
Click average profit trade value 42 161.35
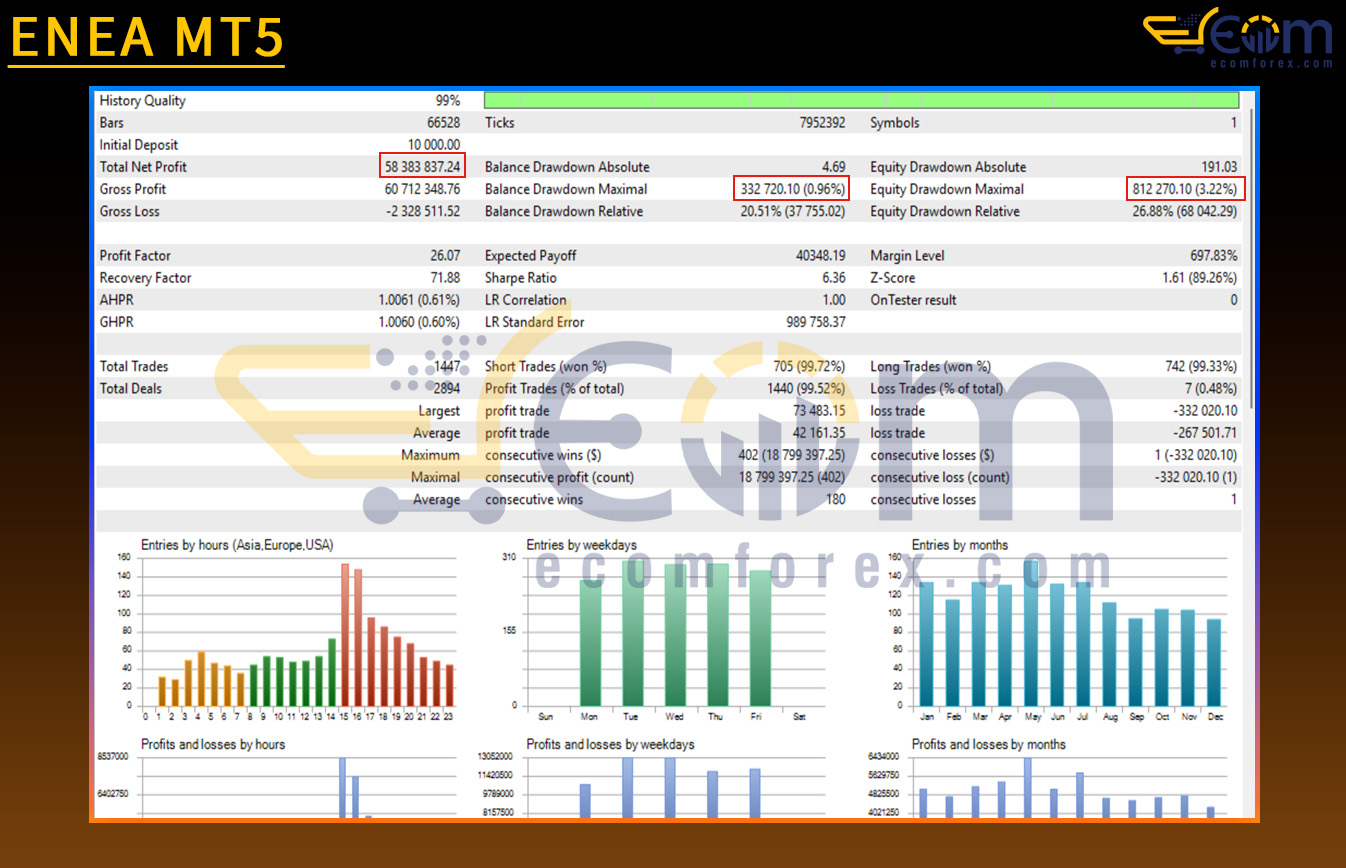click(x=819, y=433)
